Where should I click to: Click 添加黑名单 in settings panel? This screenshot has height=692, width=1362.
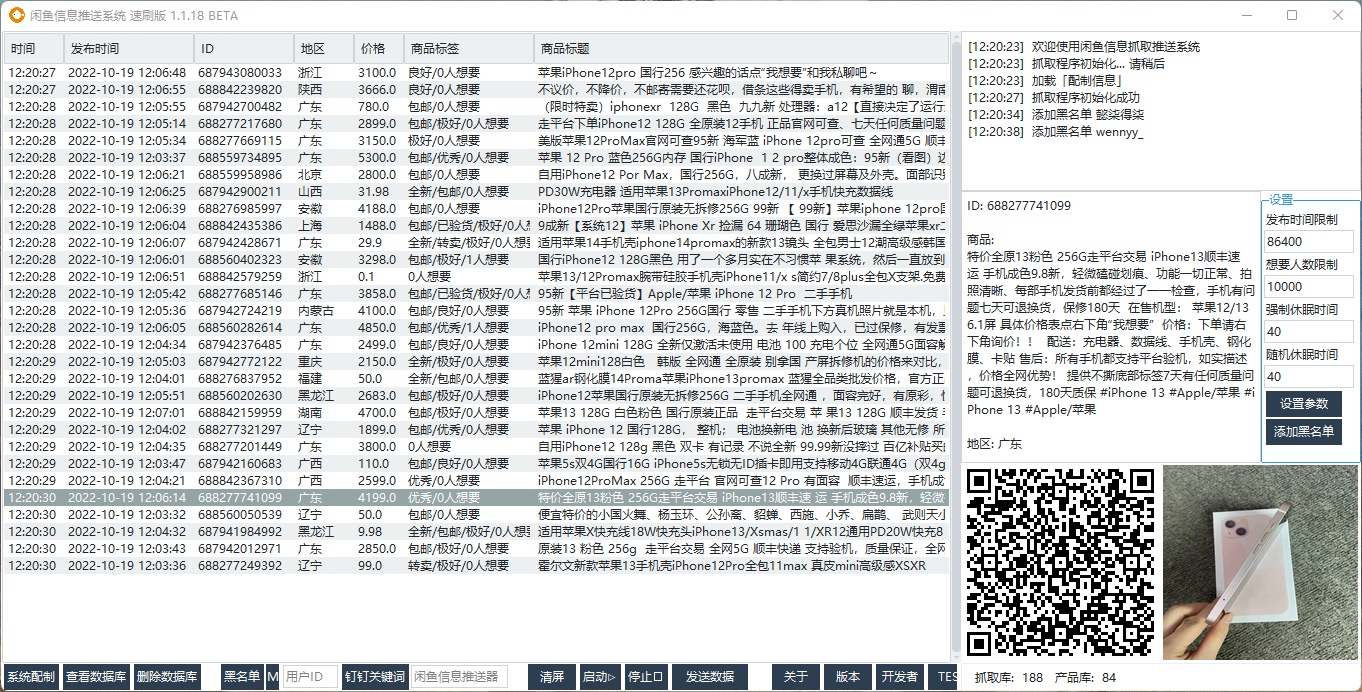[x=1304, y=432]
